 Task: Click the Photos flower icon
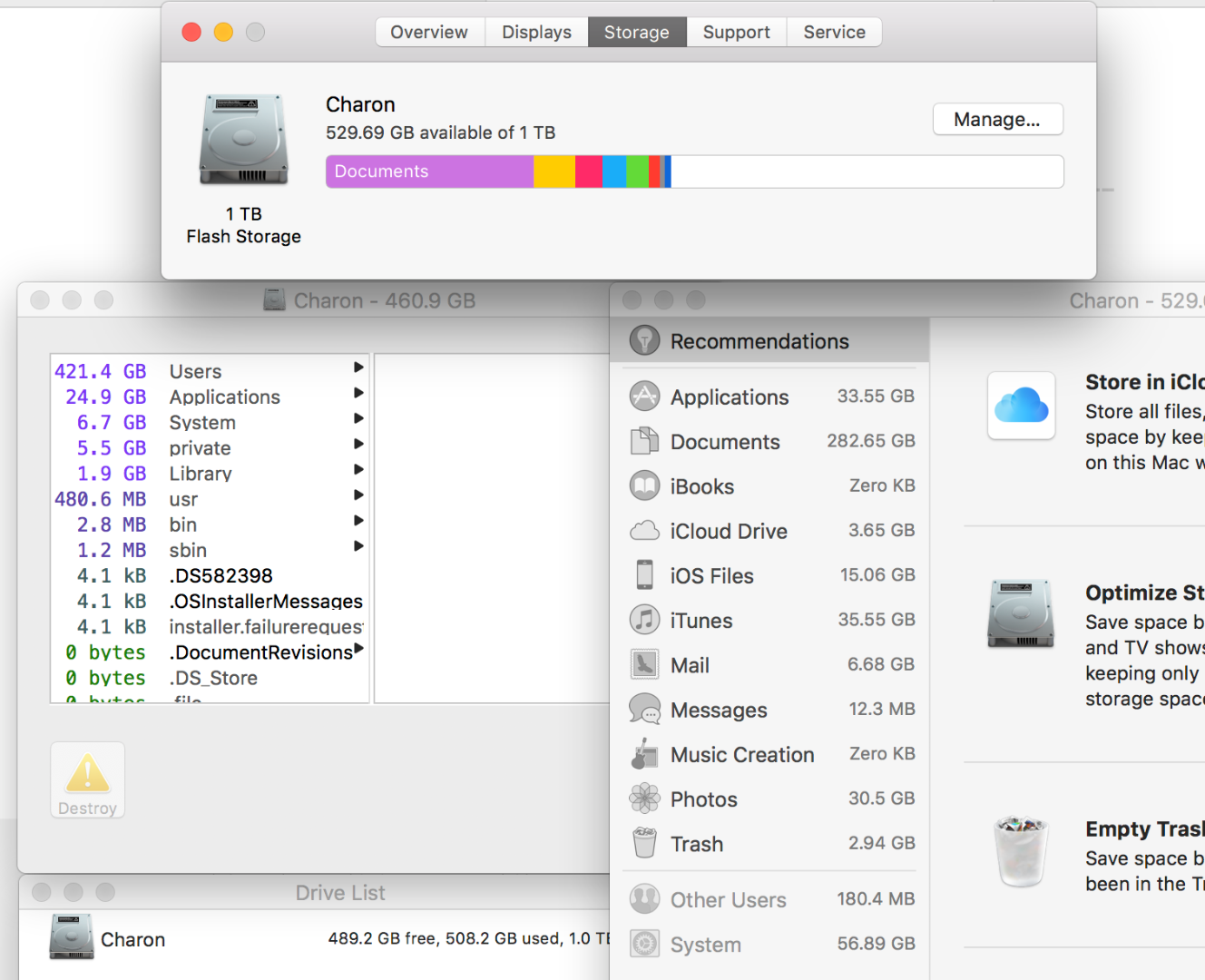coord(644,799)
